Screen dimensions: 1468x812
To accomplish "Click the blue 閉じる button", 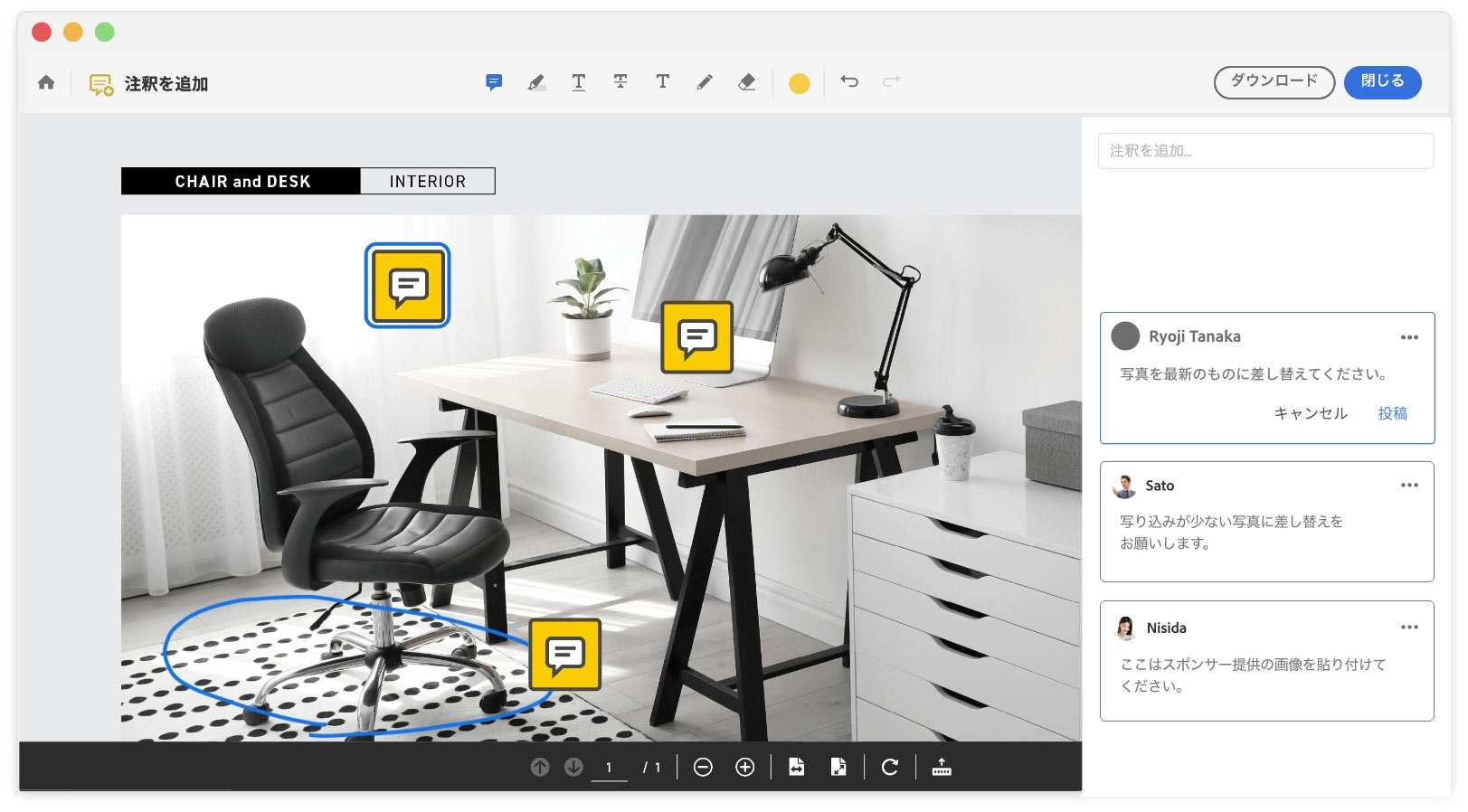I will pyautogui.click(x=1383, y=81).
